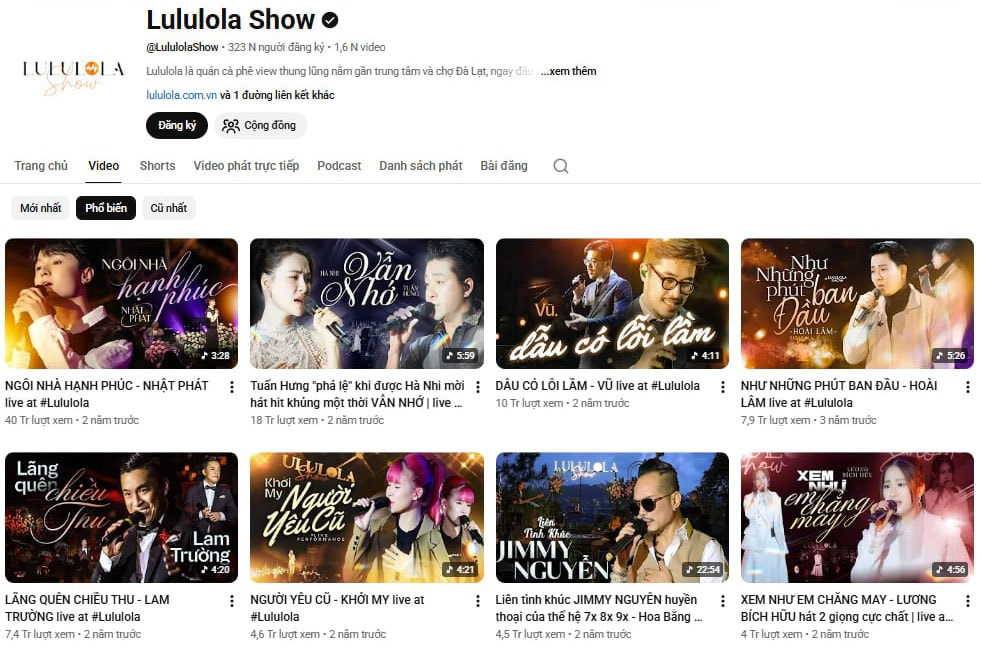Open options menu for XEM NHƯ EM CHẲNG MAY video
The width and height of the screenshot is (981, 649).
[968, 601]
